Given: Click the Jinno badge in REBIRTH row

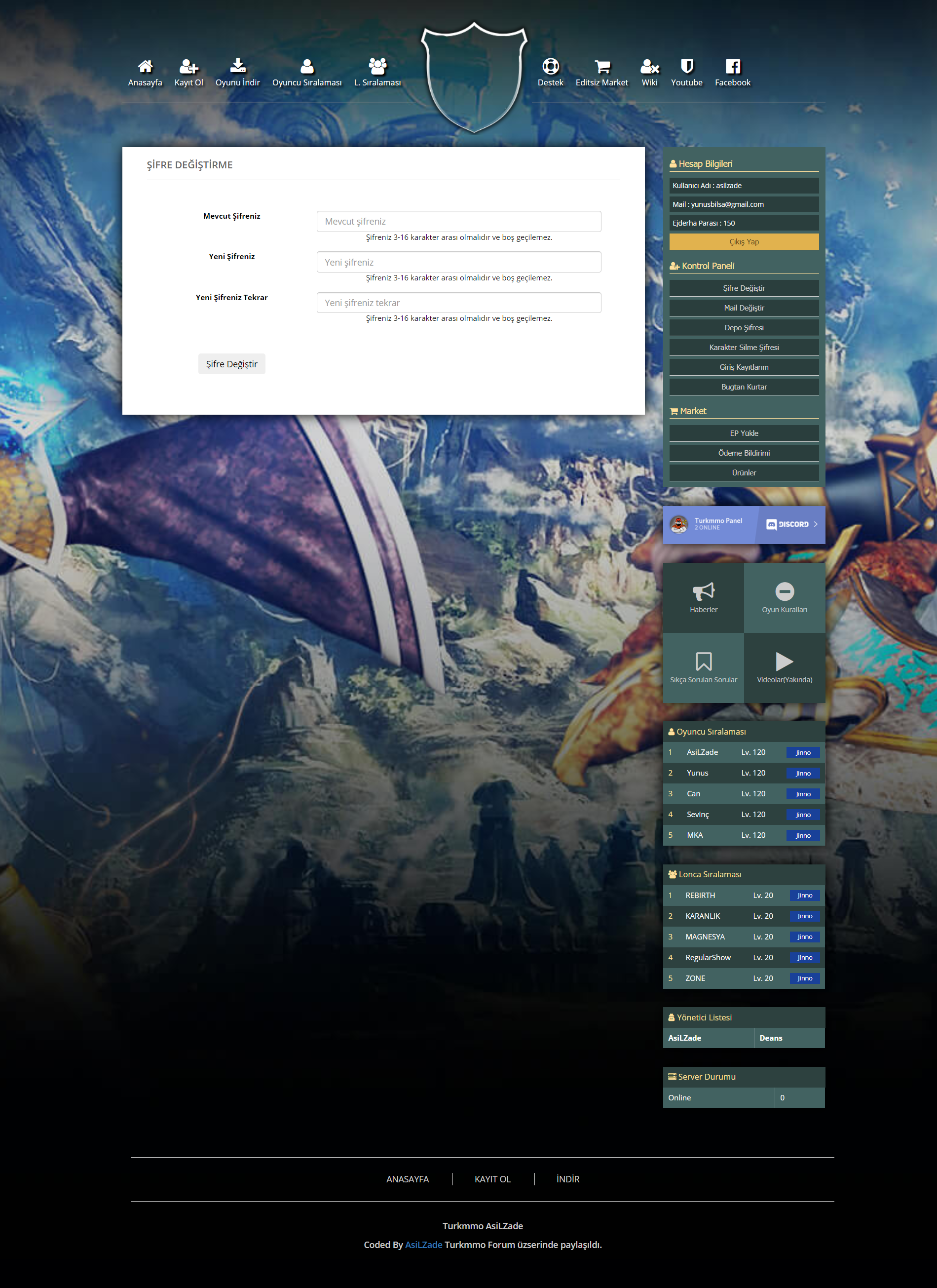Looking at the screenshot, I should pyautogui.click(x=805, y=896).
